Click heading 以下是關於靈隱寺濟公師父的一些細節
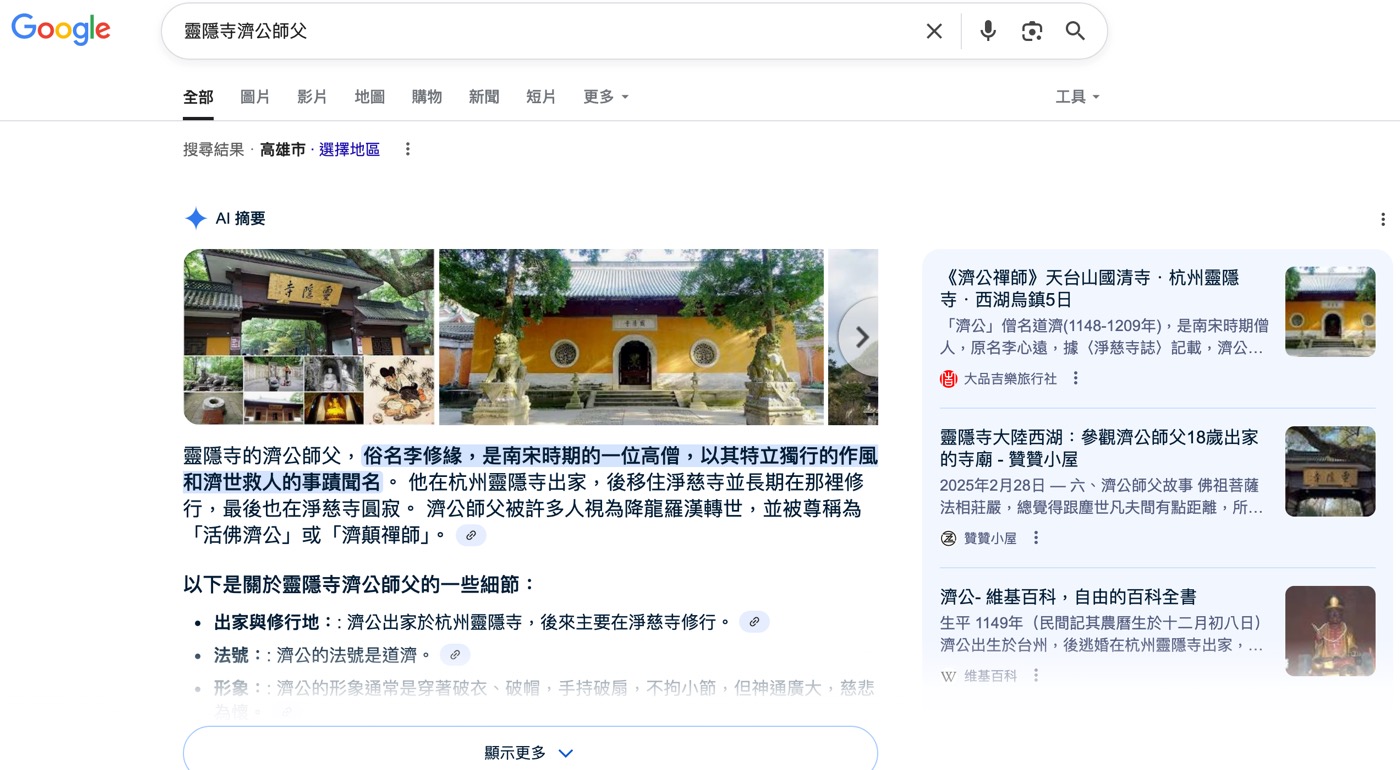 click(x=360, y=584)
